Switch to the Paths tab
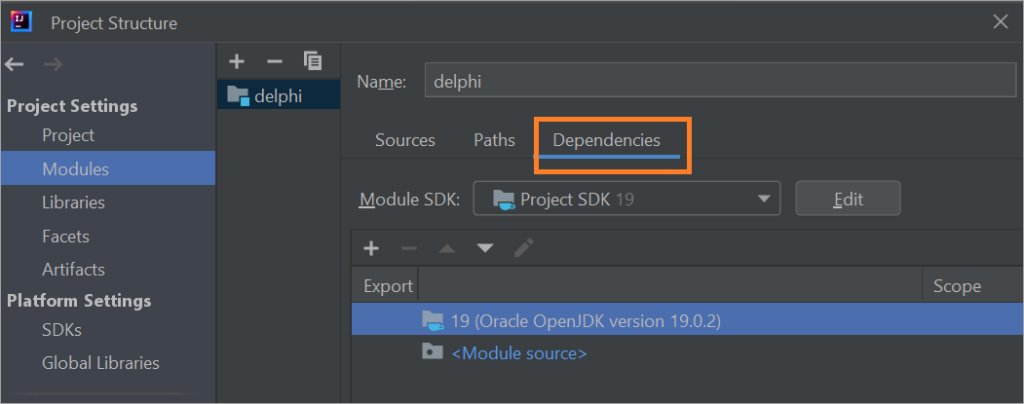The height and width of the screenshot is (404, 1024). 494,140
